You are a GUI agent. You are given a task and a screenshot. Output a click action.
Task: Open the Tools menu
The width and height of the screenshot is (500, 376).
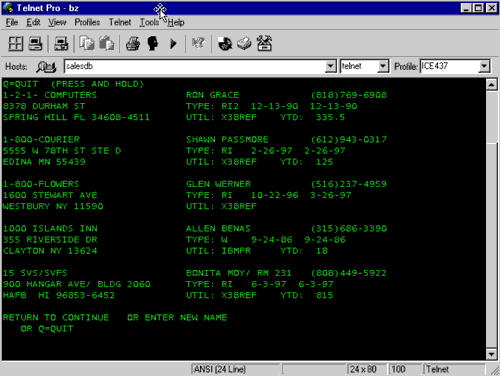click(x=149, y=22)
